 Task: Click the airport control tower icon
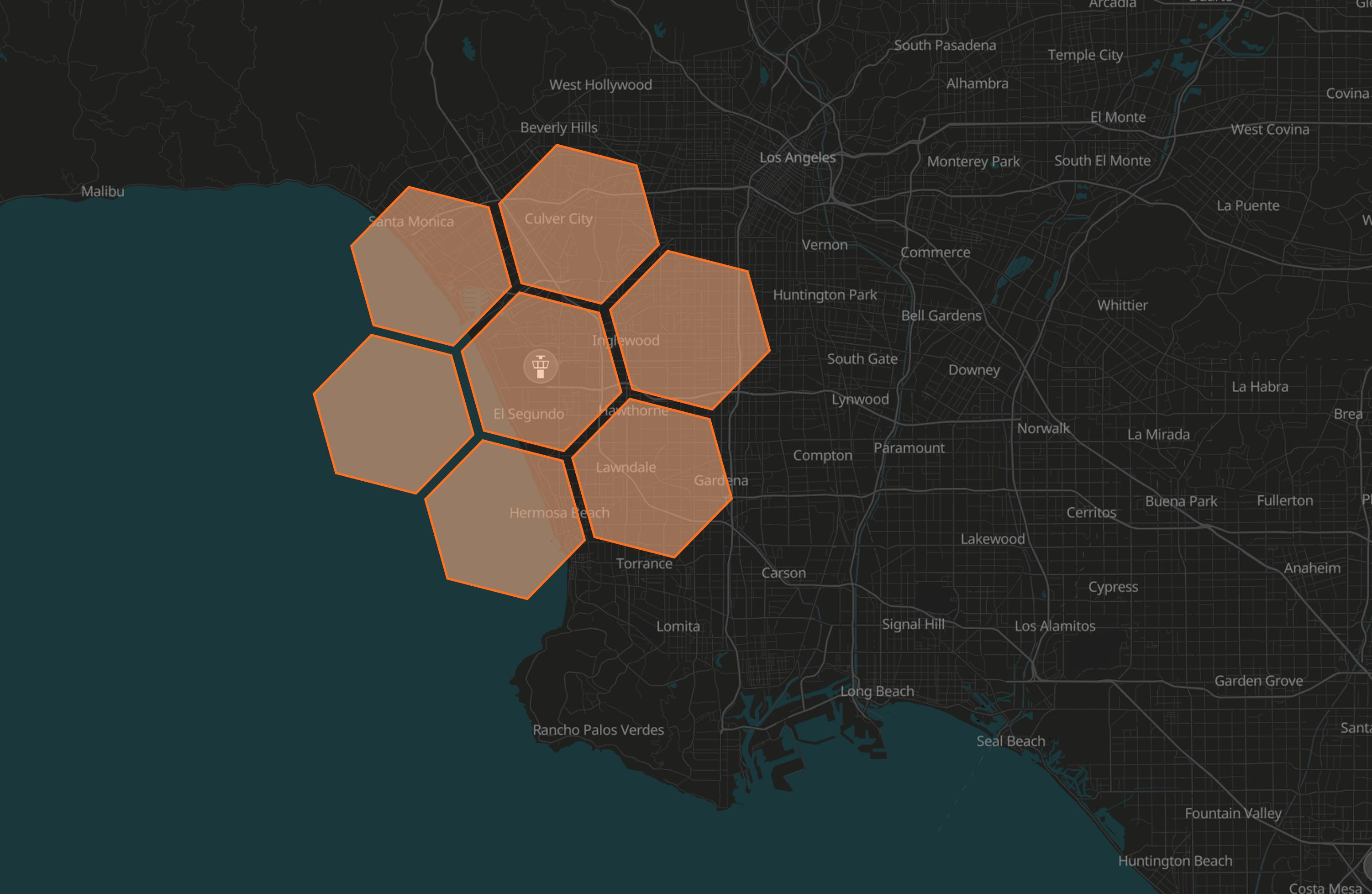(x=540, y=366)
